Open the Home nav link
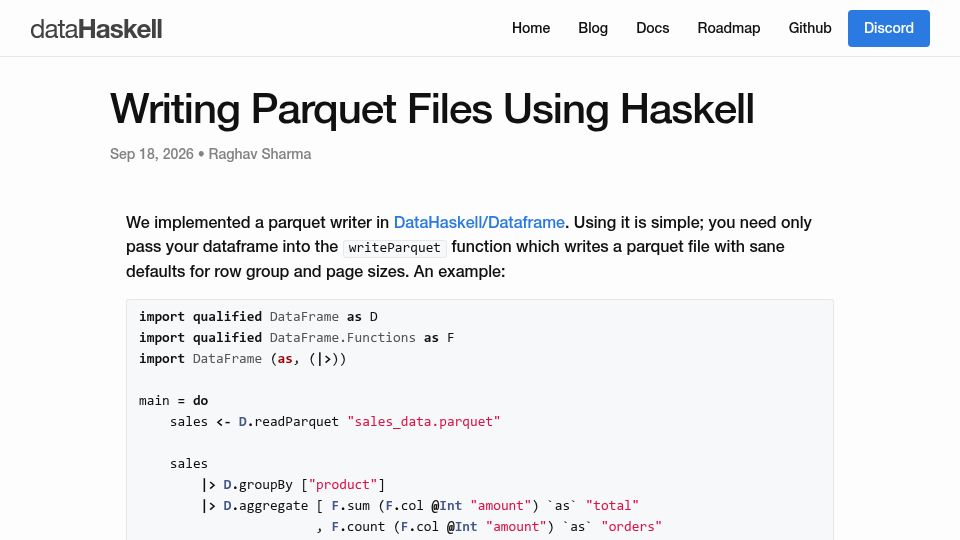This screenshot has width=960, height=540. click(531, 28)
